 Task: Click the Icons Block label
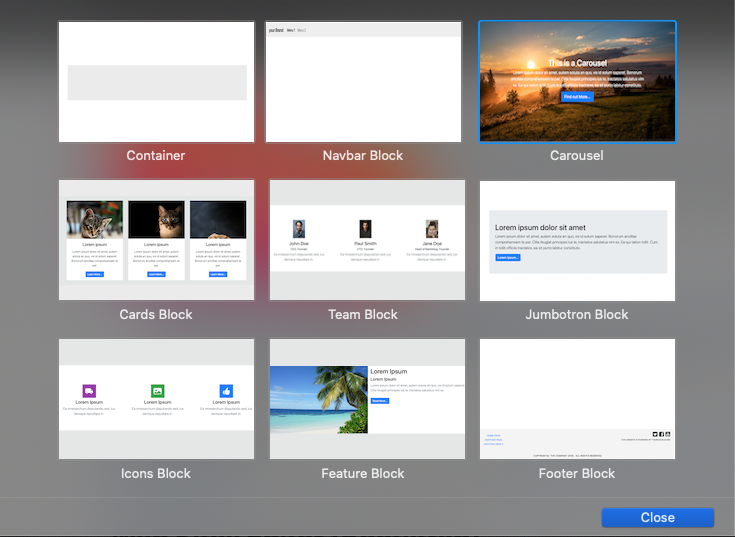[x=156, y=473]
